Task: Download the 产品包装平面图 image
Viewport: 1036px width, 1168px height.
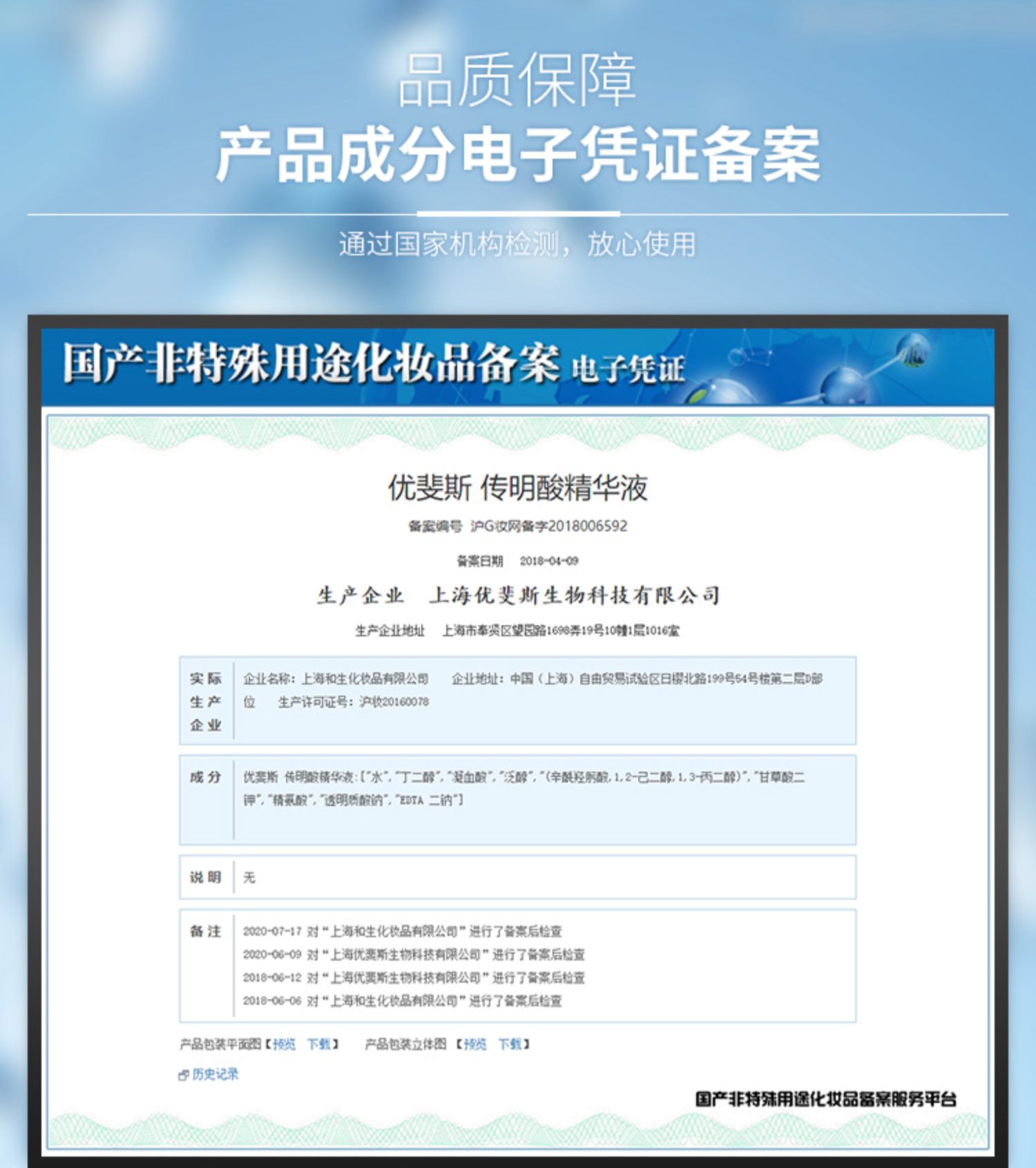Action: point(318,1044)
